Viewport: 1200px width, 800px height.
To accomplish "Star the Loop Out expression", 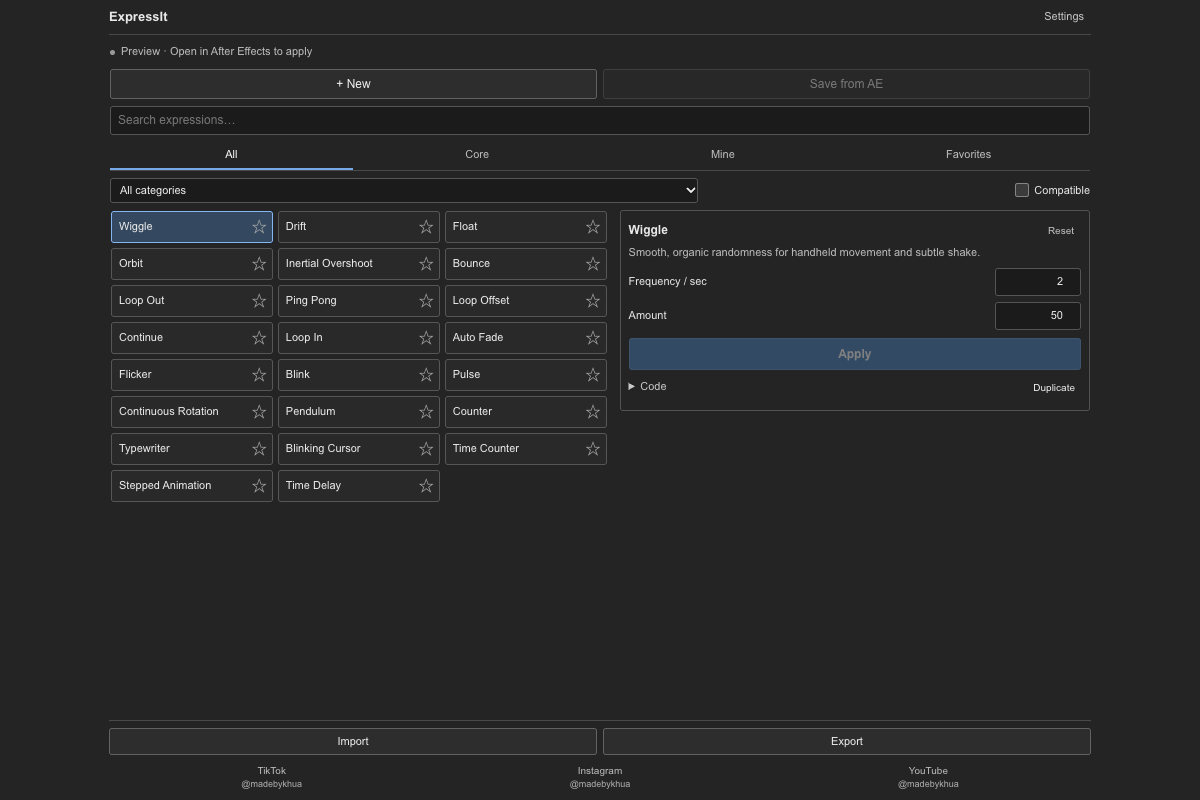I will tap(259, 301).
